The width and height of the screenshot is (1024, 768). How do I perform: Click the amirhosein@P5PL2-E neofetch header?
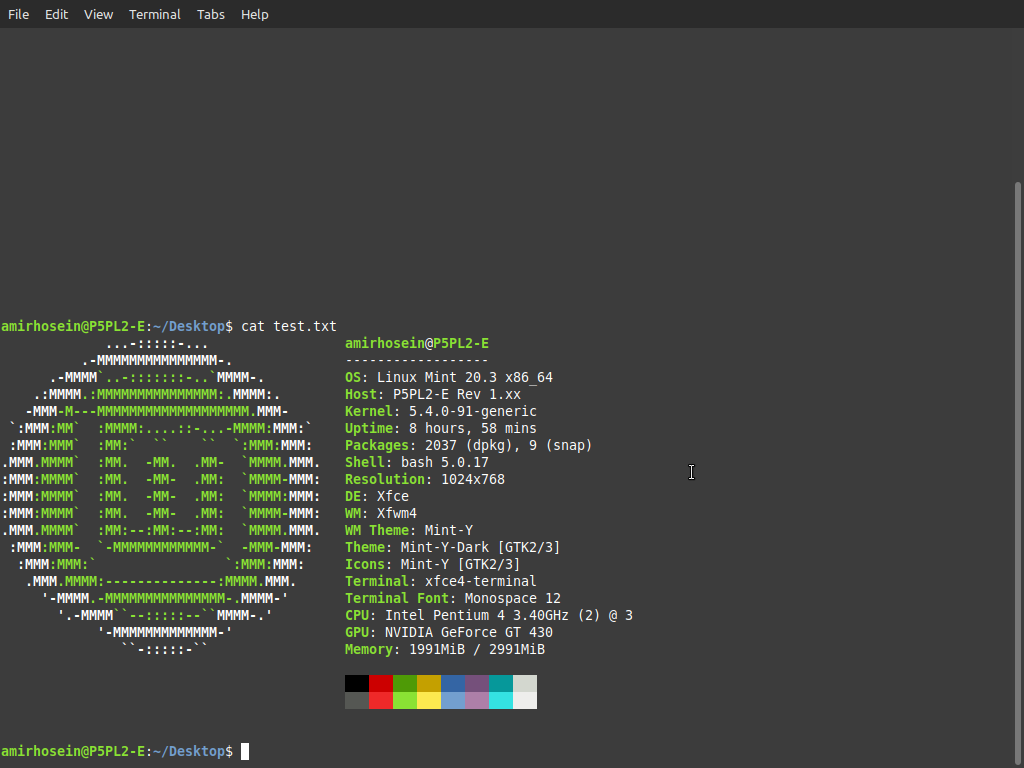click(417, 344)
